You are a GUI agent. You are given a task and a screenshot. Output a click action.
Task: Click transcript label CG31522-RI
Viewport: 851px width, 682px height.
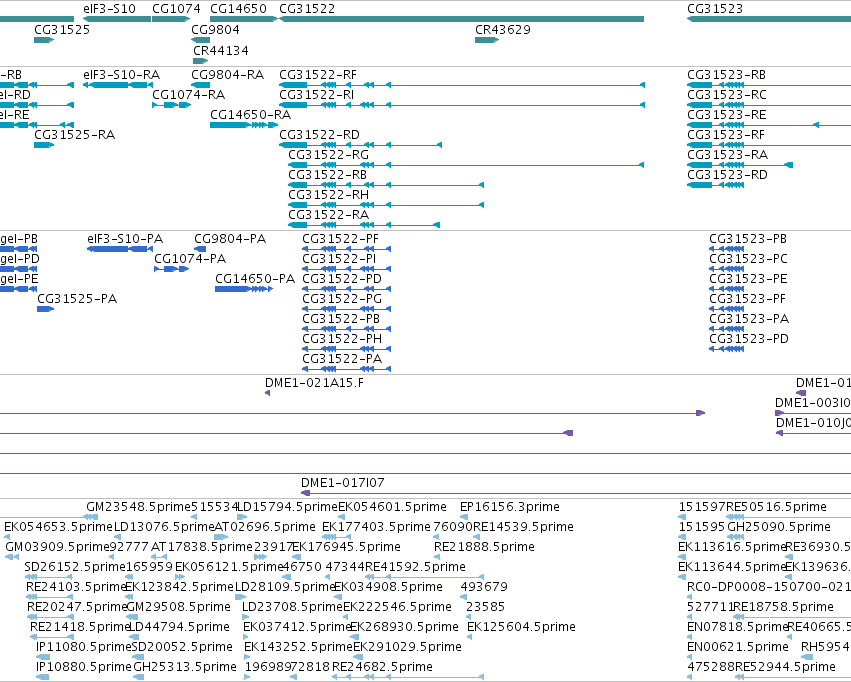coord(316,95)
